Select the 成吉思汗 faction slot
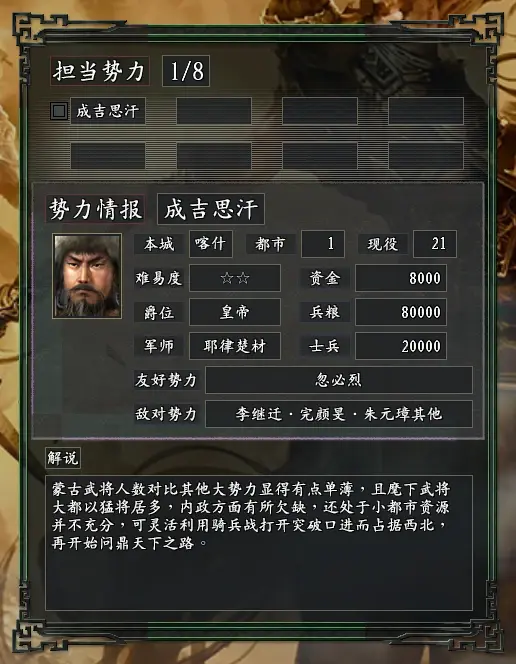Viewport: 516px width, 664px height. (108, 111)
